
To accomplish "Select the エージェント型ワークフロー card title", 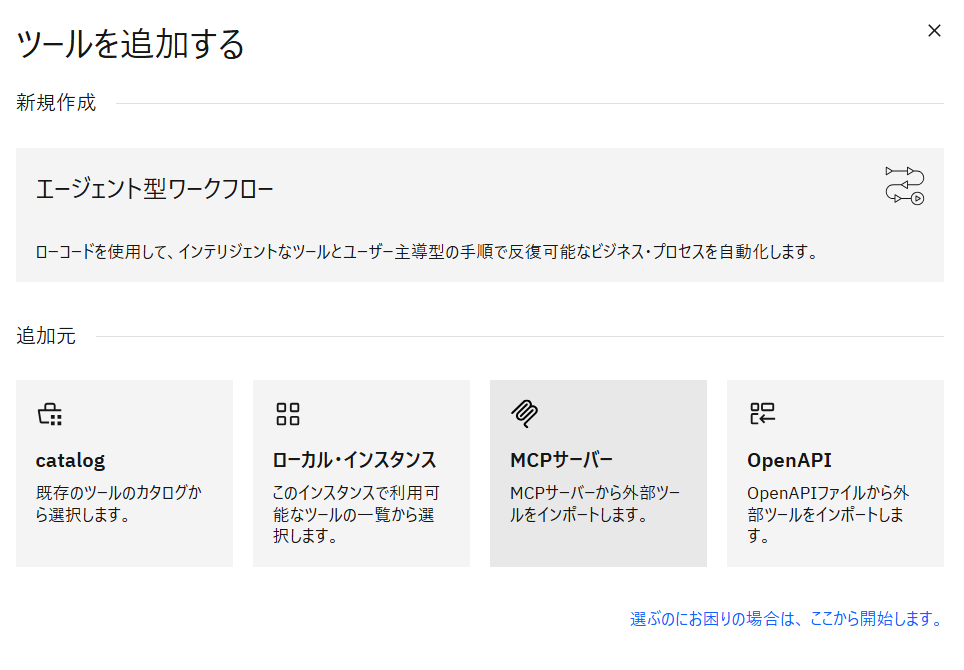I will coord(155,189).
